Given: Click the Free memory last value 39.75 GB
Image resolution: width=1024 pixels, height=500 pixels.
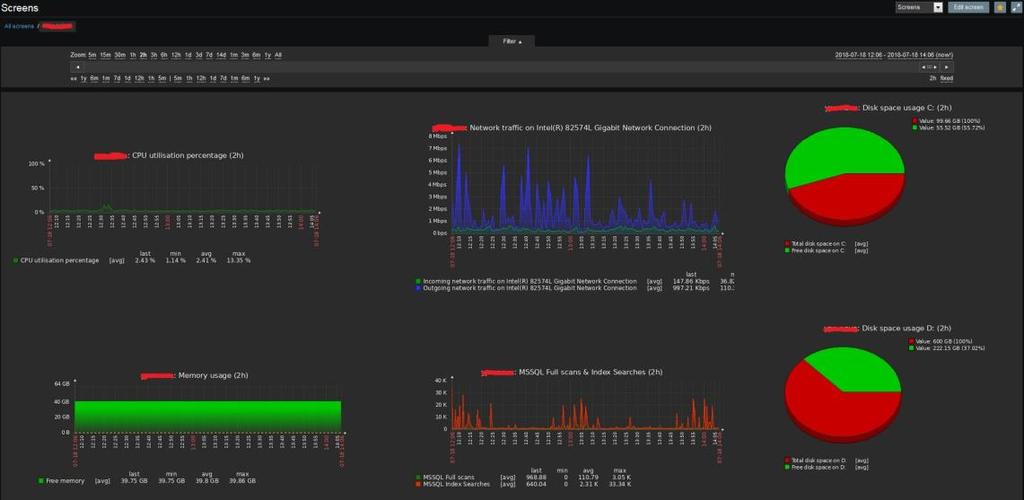Looking at the screenshot, I should [135, 480].
